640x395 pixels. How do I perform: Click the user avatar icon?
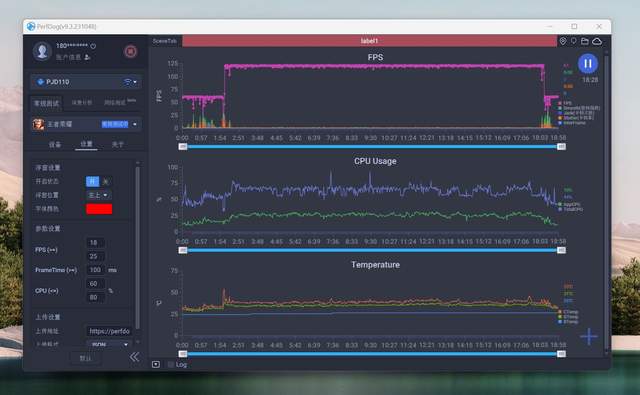(x=42, y=51)
